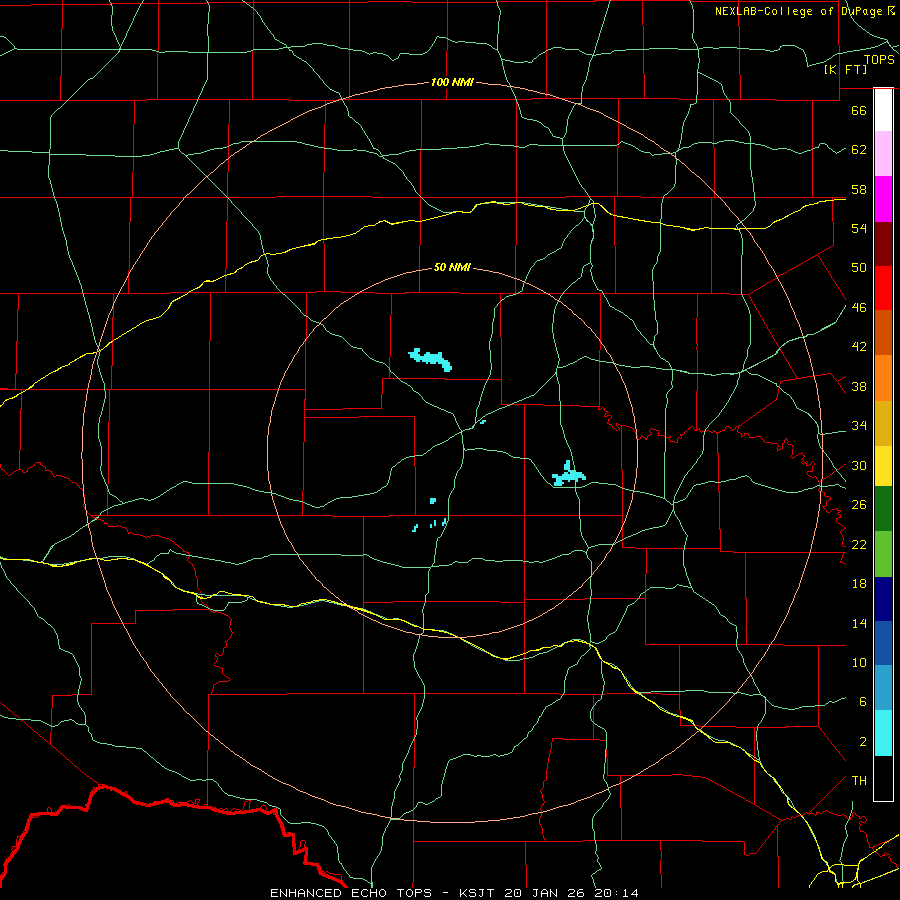Click the TH legend label

click(859, 781)
